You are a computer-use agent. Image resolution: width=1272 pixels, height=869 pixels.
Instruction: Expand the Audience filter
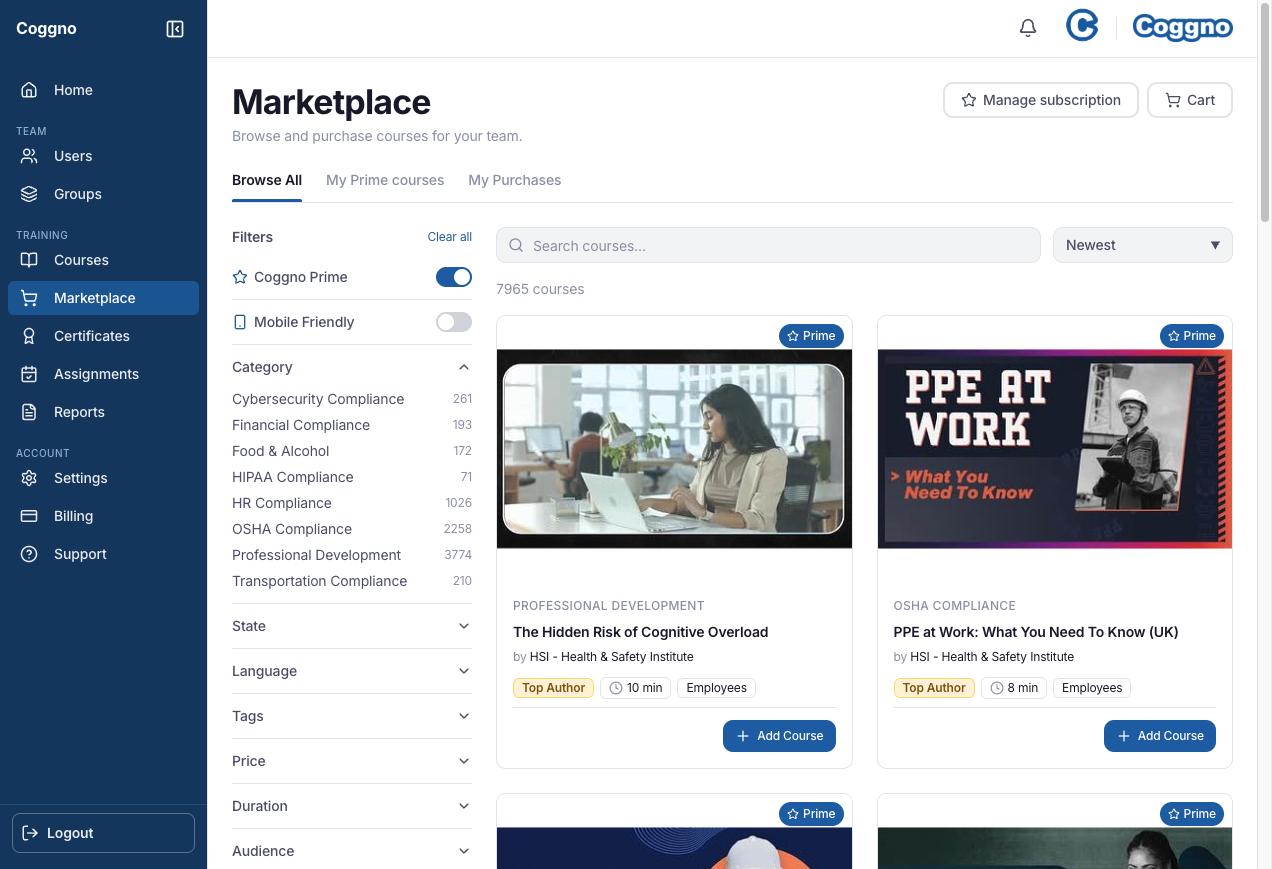(352, 851)
